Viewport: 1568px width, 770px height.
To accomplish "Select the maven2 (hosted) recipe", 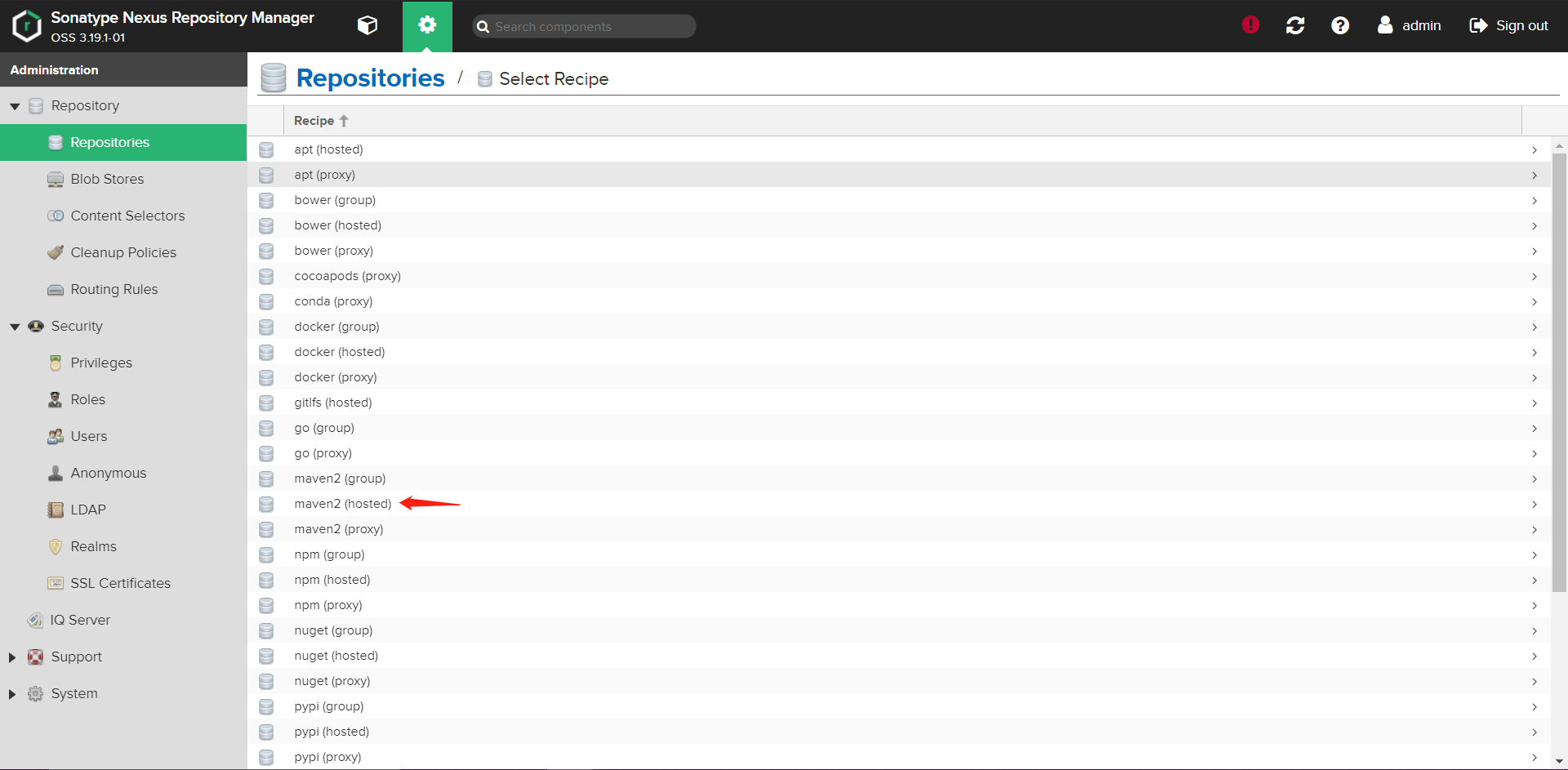I will pyautogui.click(x=900, y=504).
